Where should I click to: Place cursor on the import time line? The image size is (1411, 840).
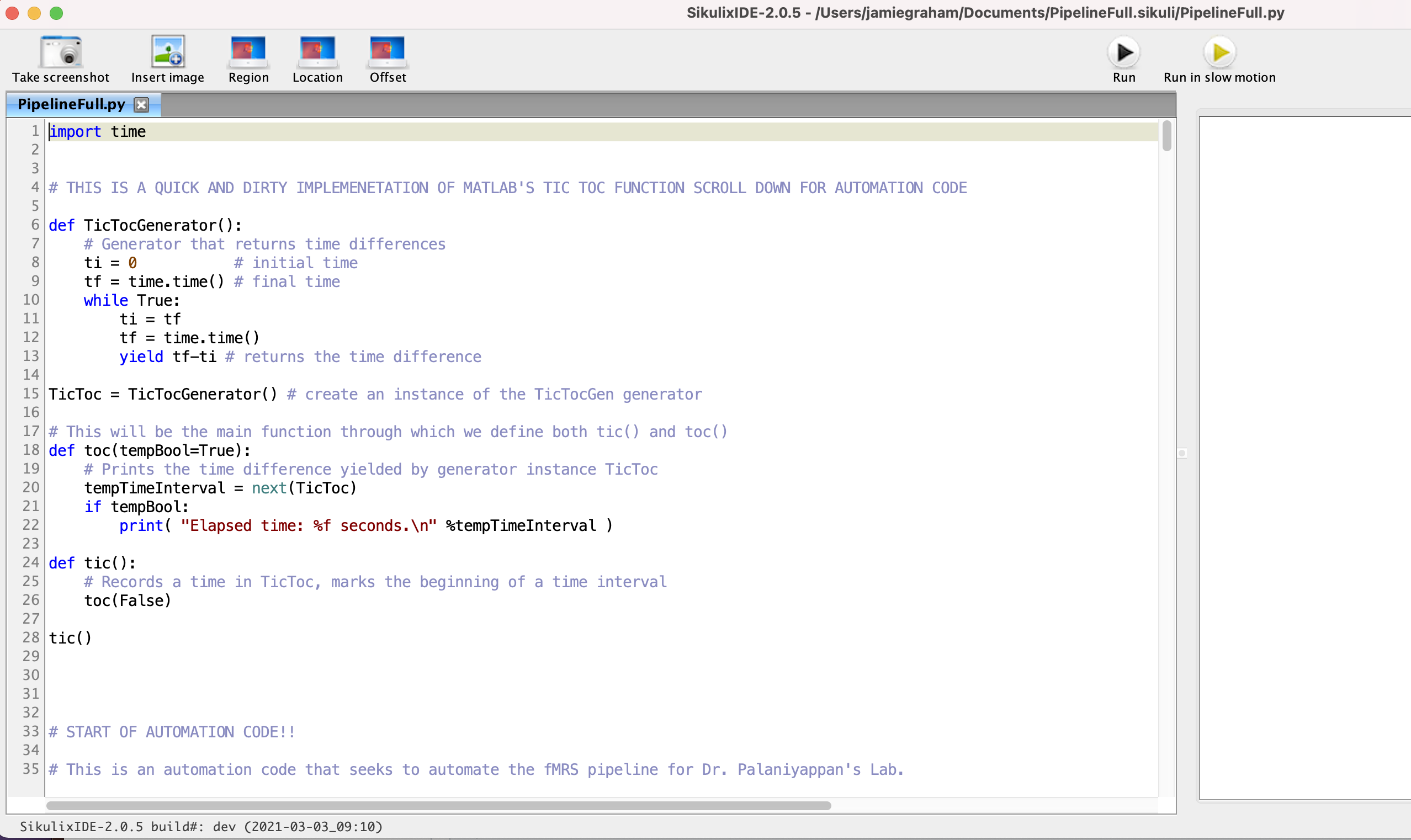[97, 131]
